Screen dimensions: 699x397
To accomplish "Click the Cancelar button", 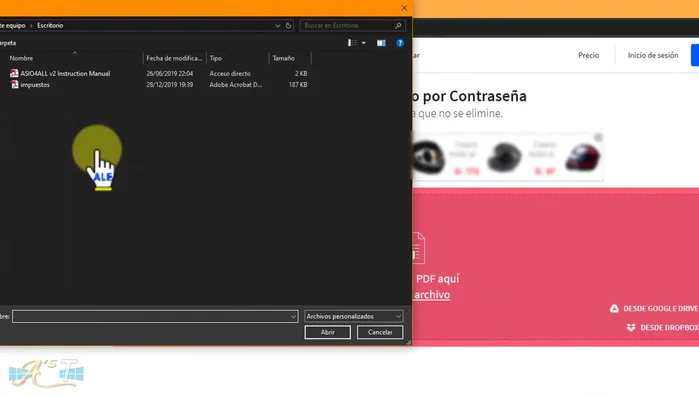I will (x=380, y=332).
